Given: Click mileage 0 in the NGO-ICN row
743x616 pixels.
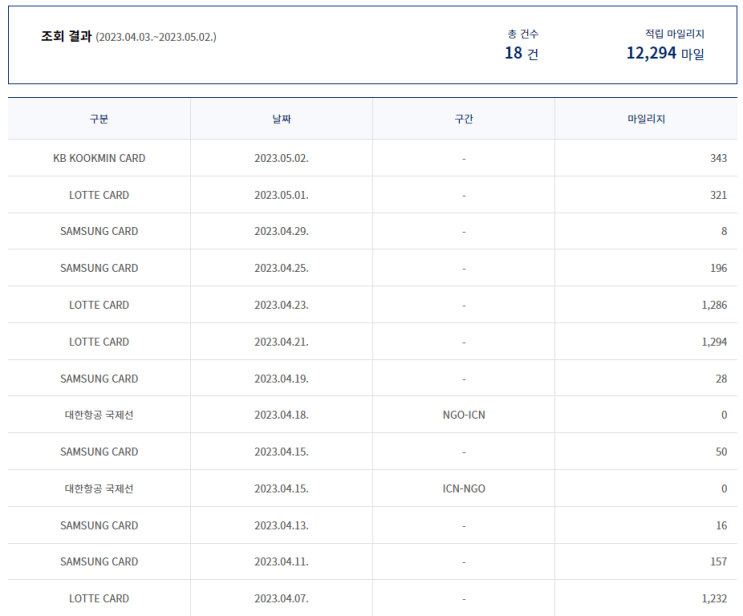Looking at the screenshot, I should 724,415.
